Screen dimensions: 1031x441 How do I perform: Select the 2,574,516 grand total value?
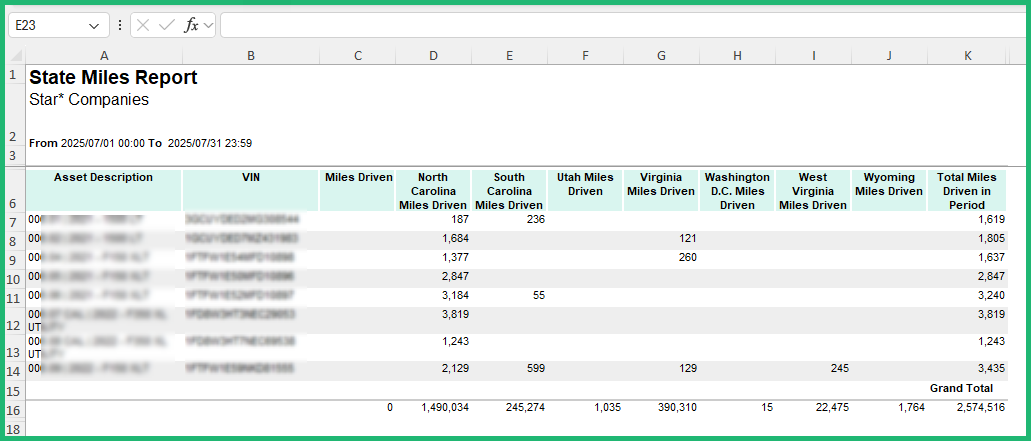tap(980, 408)
